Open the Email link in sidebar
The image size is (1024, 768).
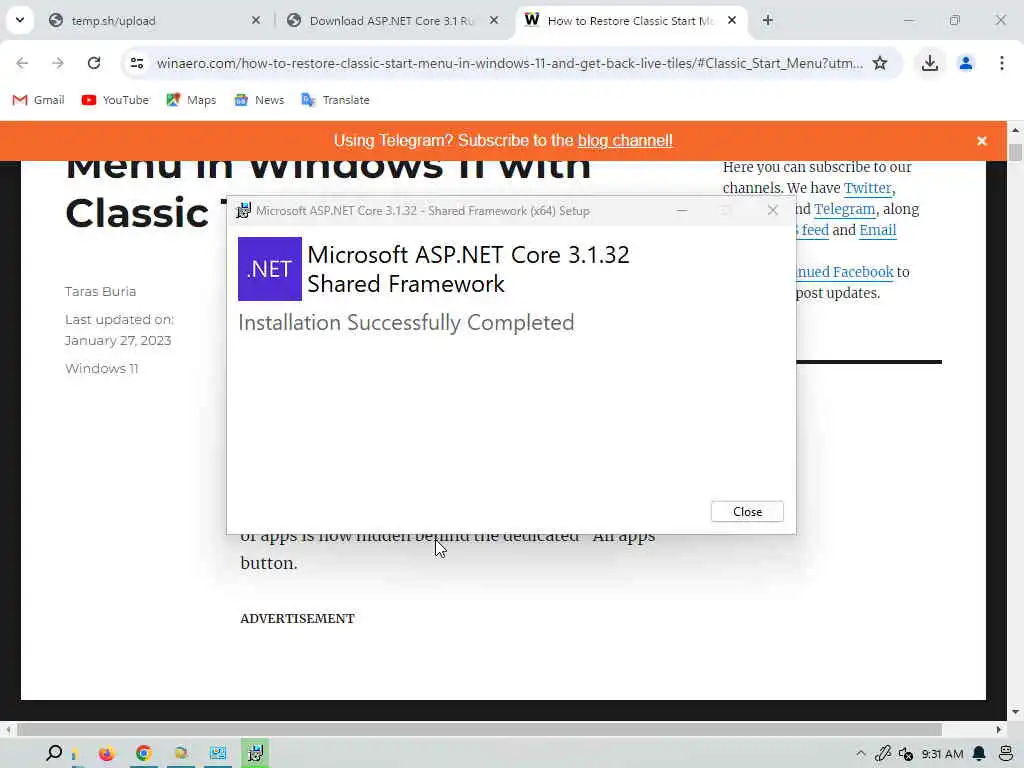pyautogui.click(x=878, y=230)
